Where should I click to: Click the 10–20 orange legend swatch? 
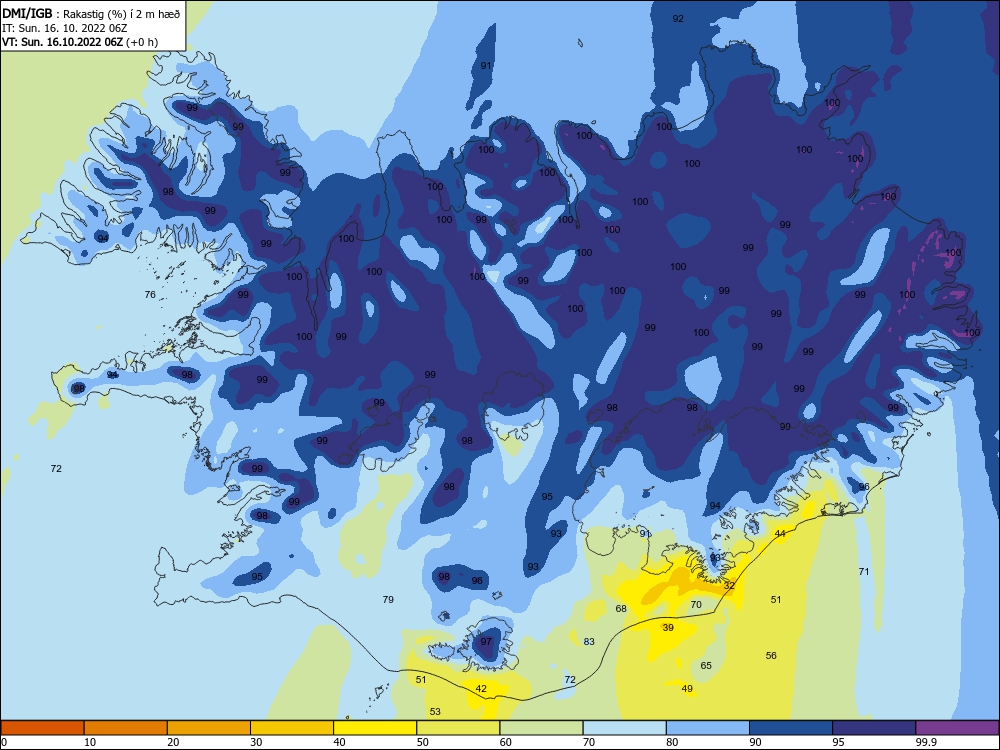126,728
